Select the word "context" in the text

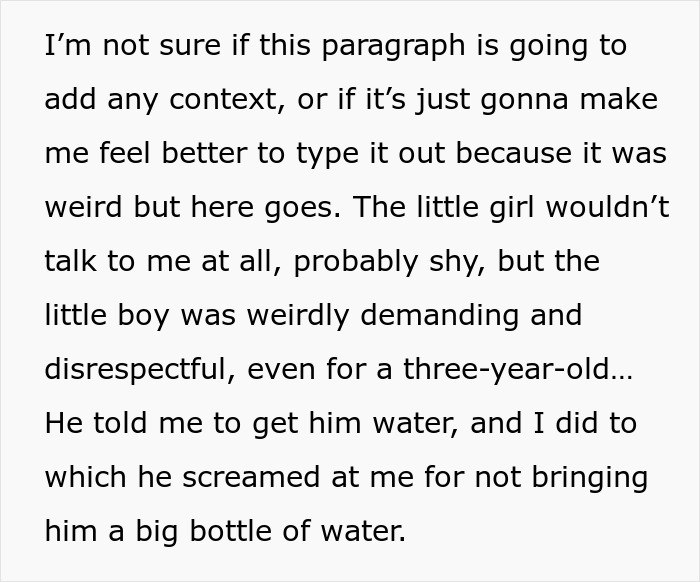point(226,99)
